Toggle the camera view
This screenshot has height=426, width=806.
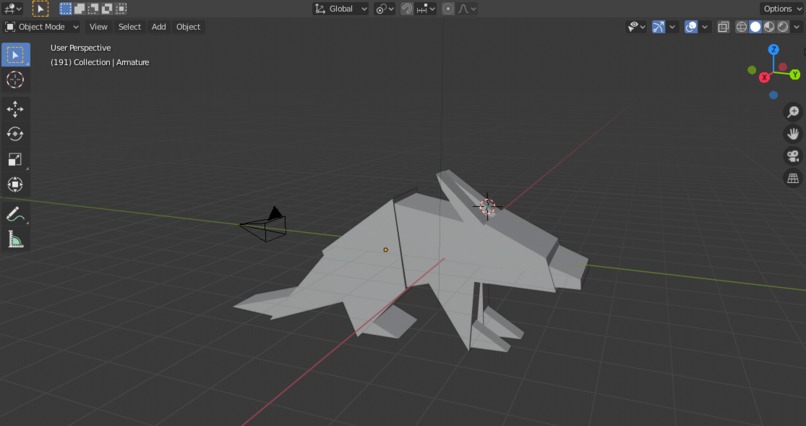(x=793, y=156)
